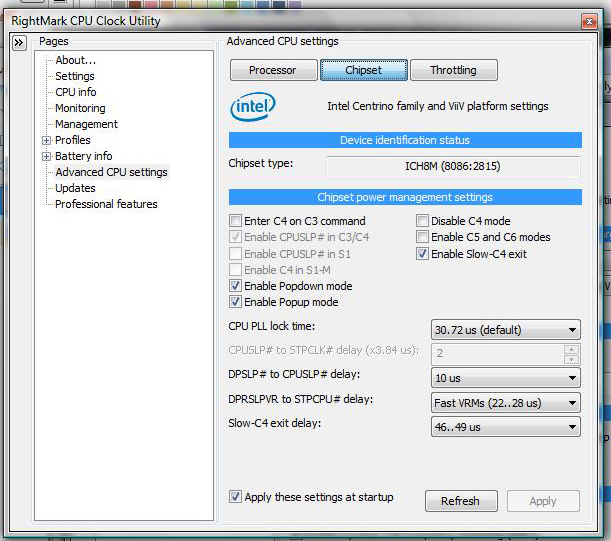Image resolution: width=611 pixels, height=541 pixels.
Task: Click the Intel Centrino family platform text
Action: tap(438, 106)
